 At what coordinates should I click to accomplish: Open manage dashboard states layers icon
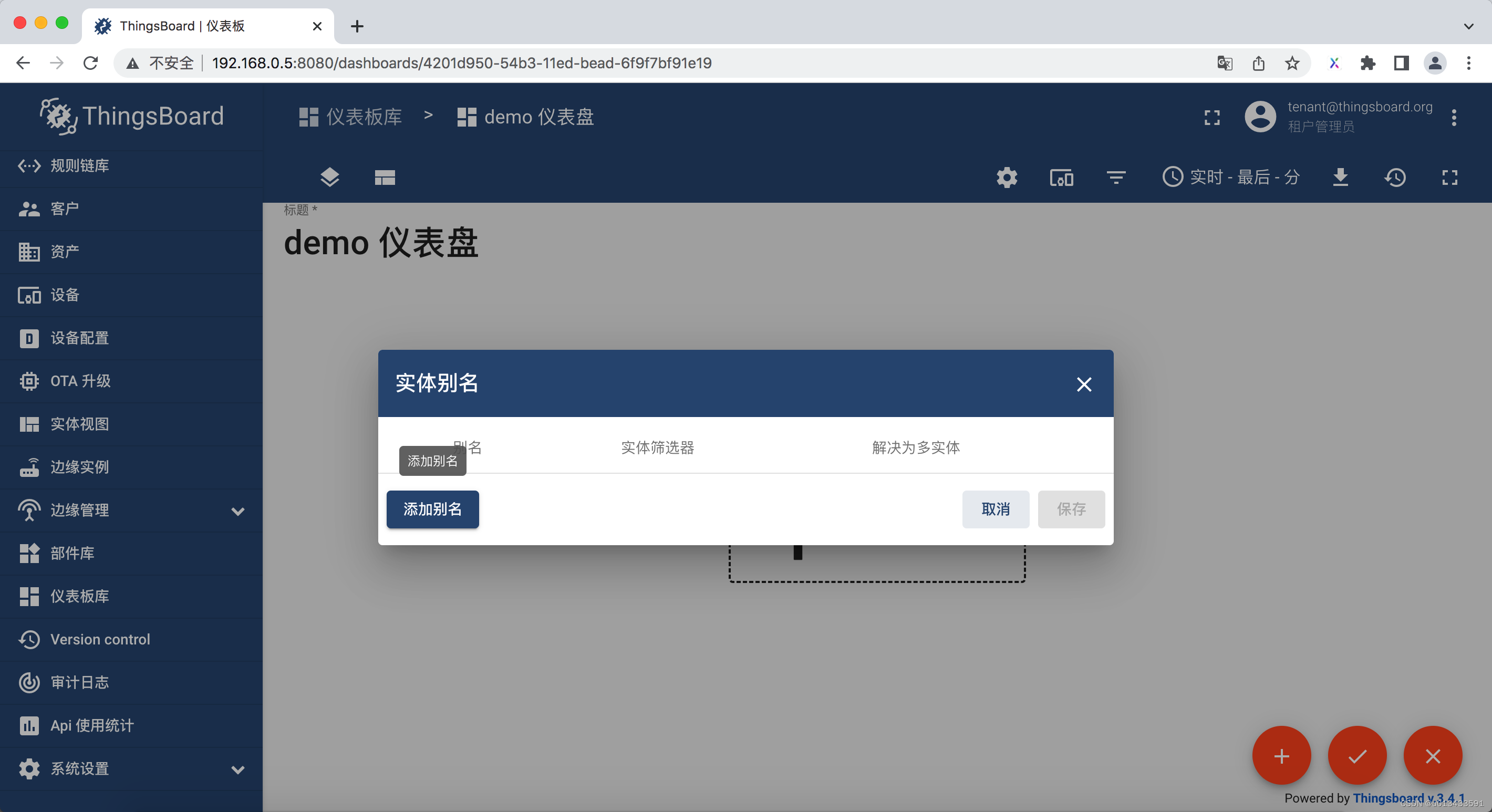coord(329,177)
